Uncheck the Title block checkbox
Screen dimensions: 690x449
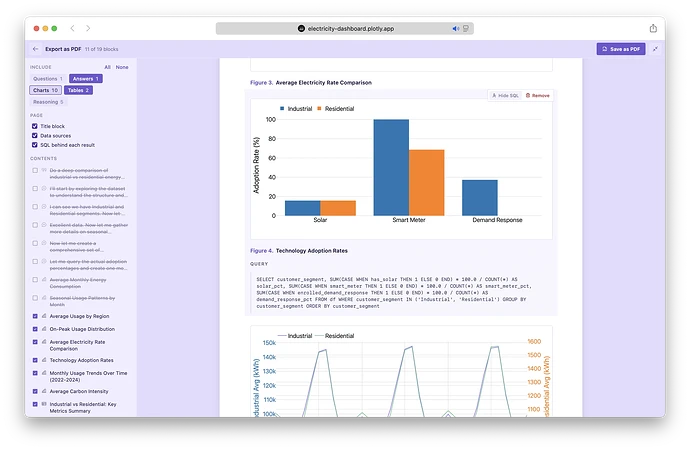coord(35,126)
